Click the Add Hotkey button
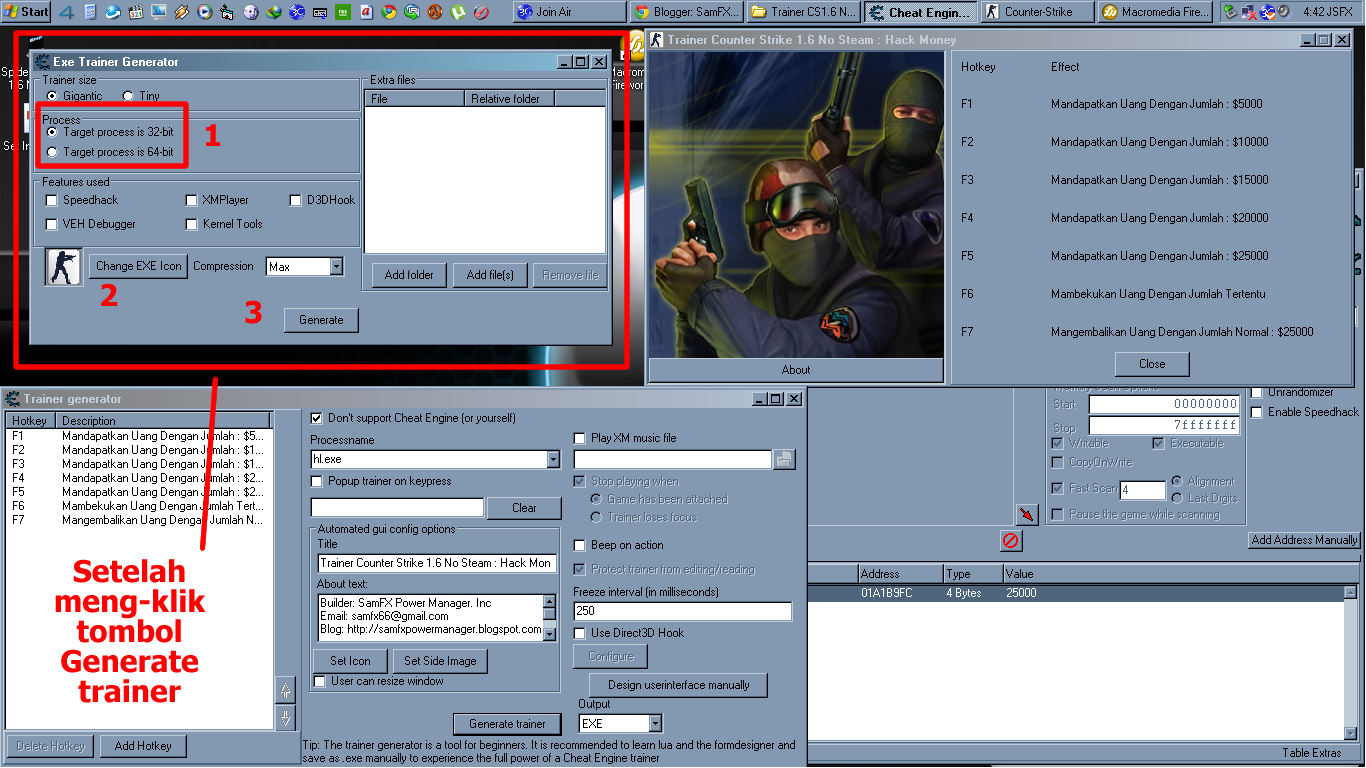Screen dimensions: 1366x768 click(143, 746)
